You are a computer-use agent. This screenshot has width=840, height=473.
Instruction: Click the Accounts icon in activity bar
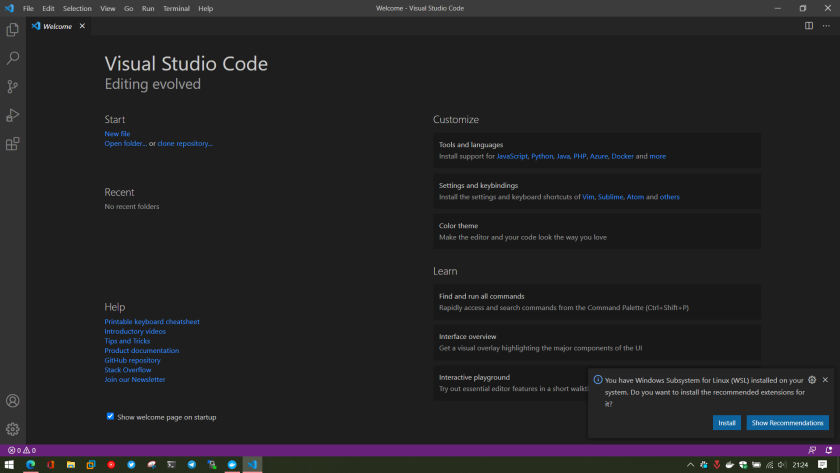point(13,401)
